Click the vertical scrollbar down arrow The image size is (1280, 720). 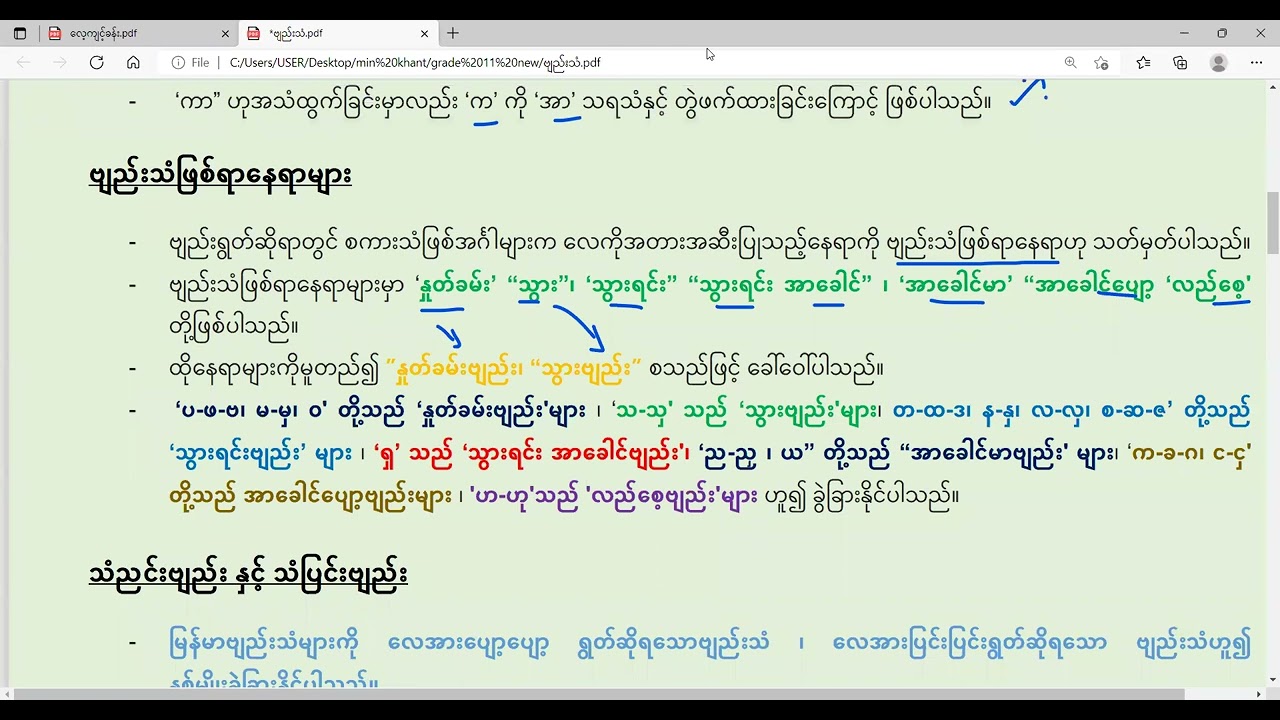tap(1273, 682)
